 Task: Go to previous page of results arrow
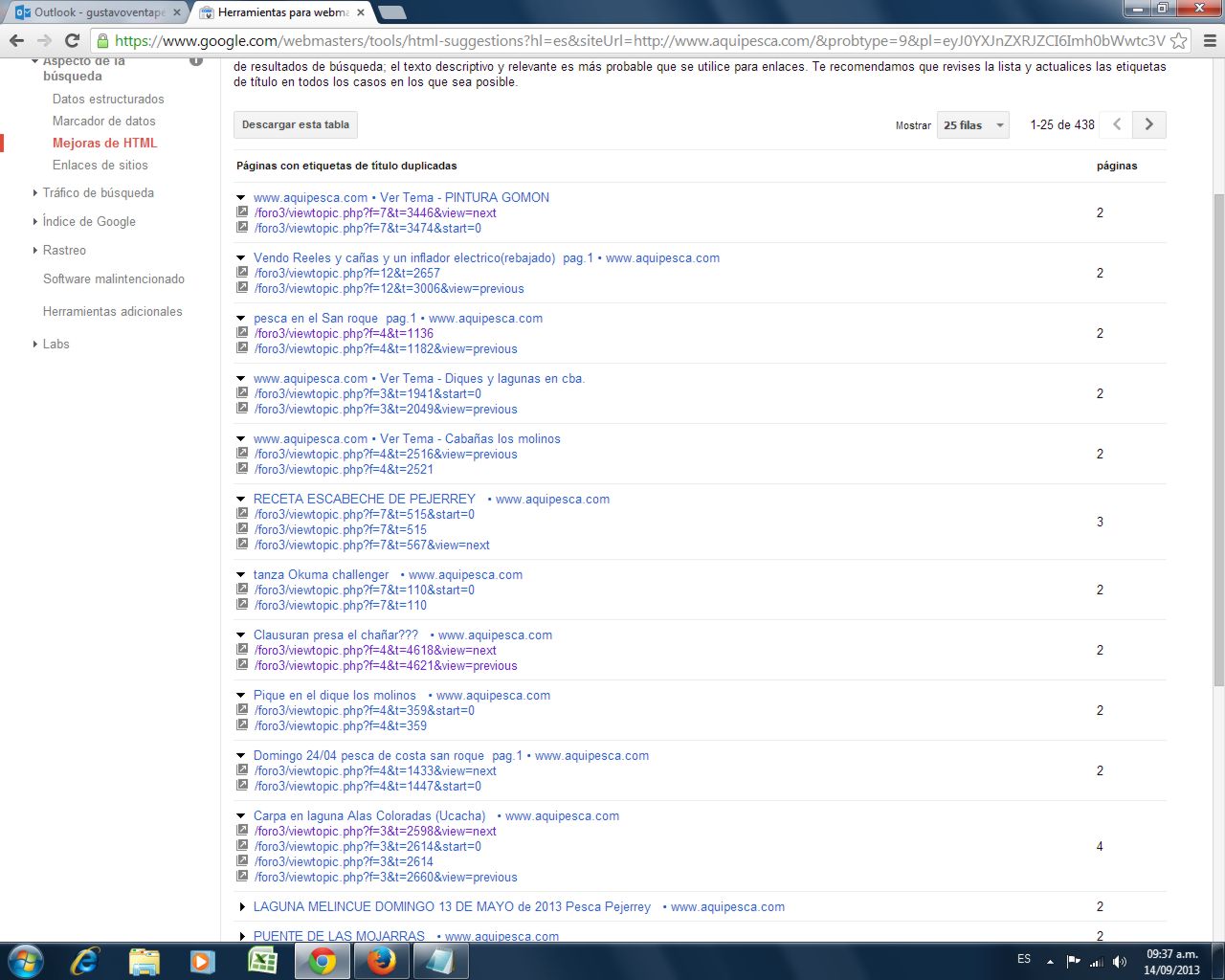click(x=1117, y=124)
